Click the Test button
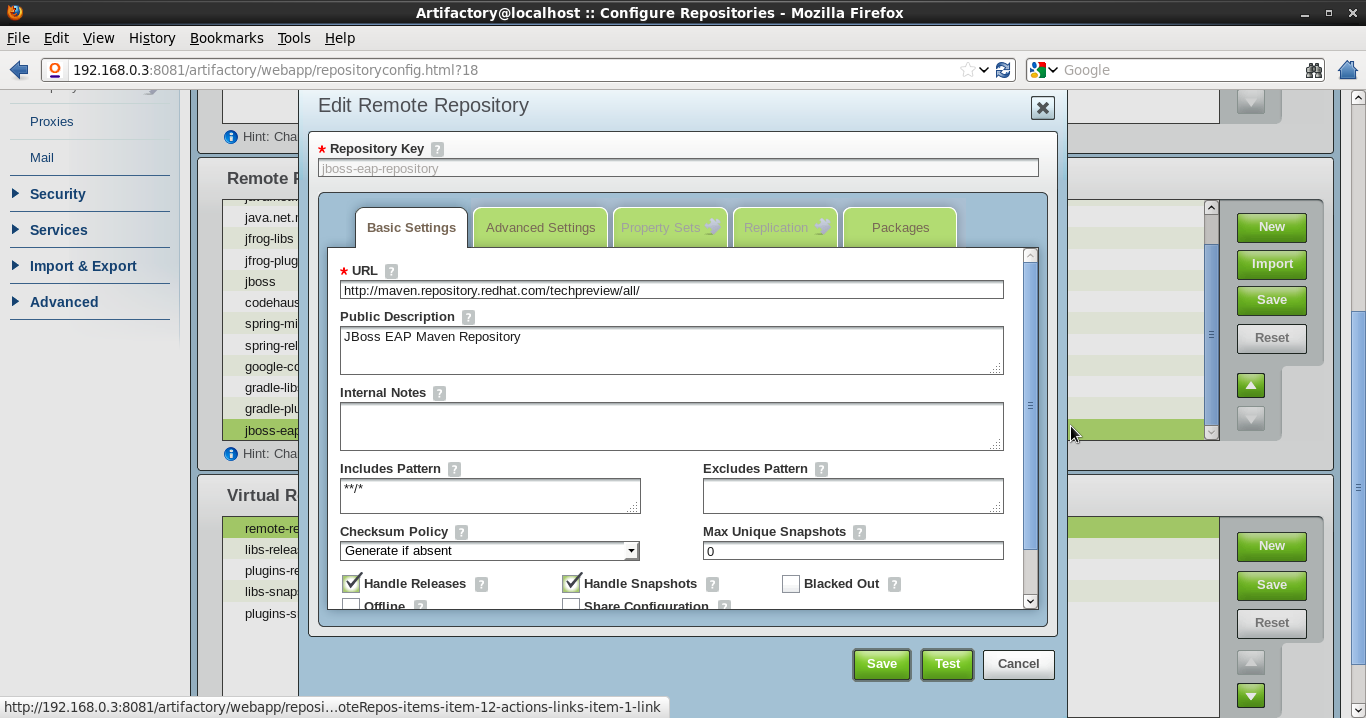The height and width of the screenshot is (718, 1366). [947, 664]
